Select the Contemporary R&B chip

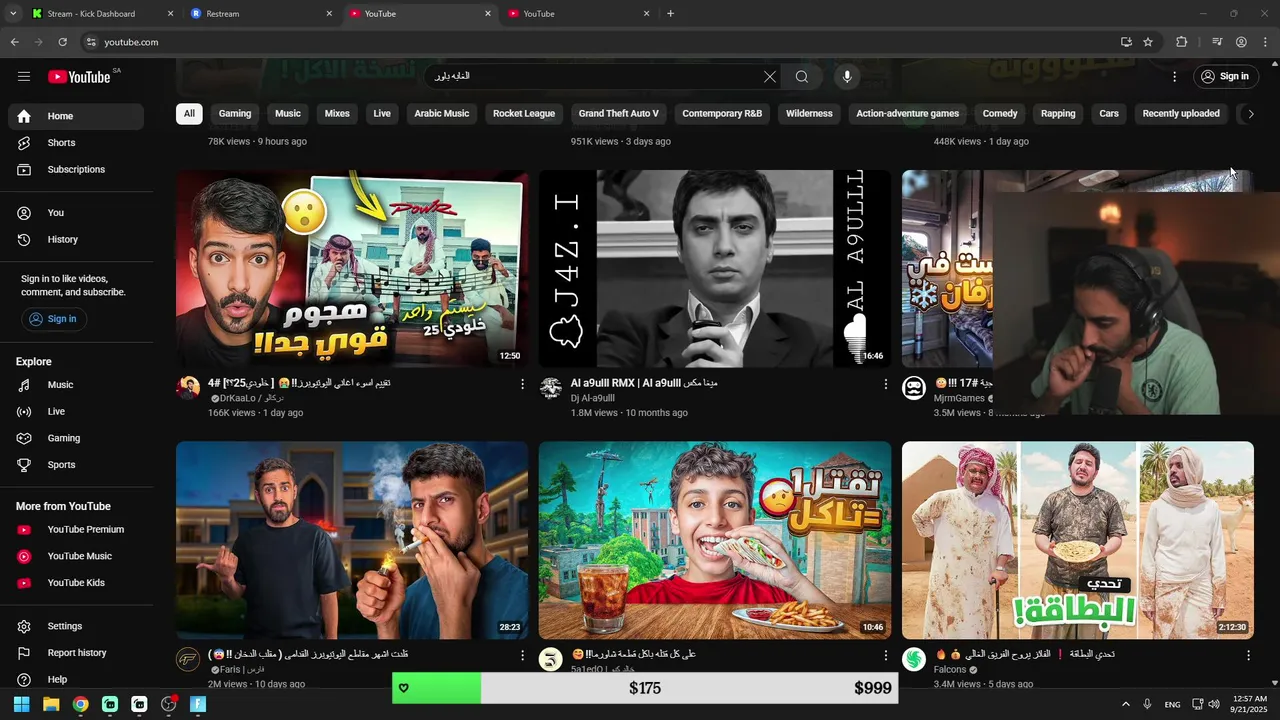(722, 114)
